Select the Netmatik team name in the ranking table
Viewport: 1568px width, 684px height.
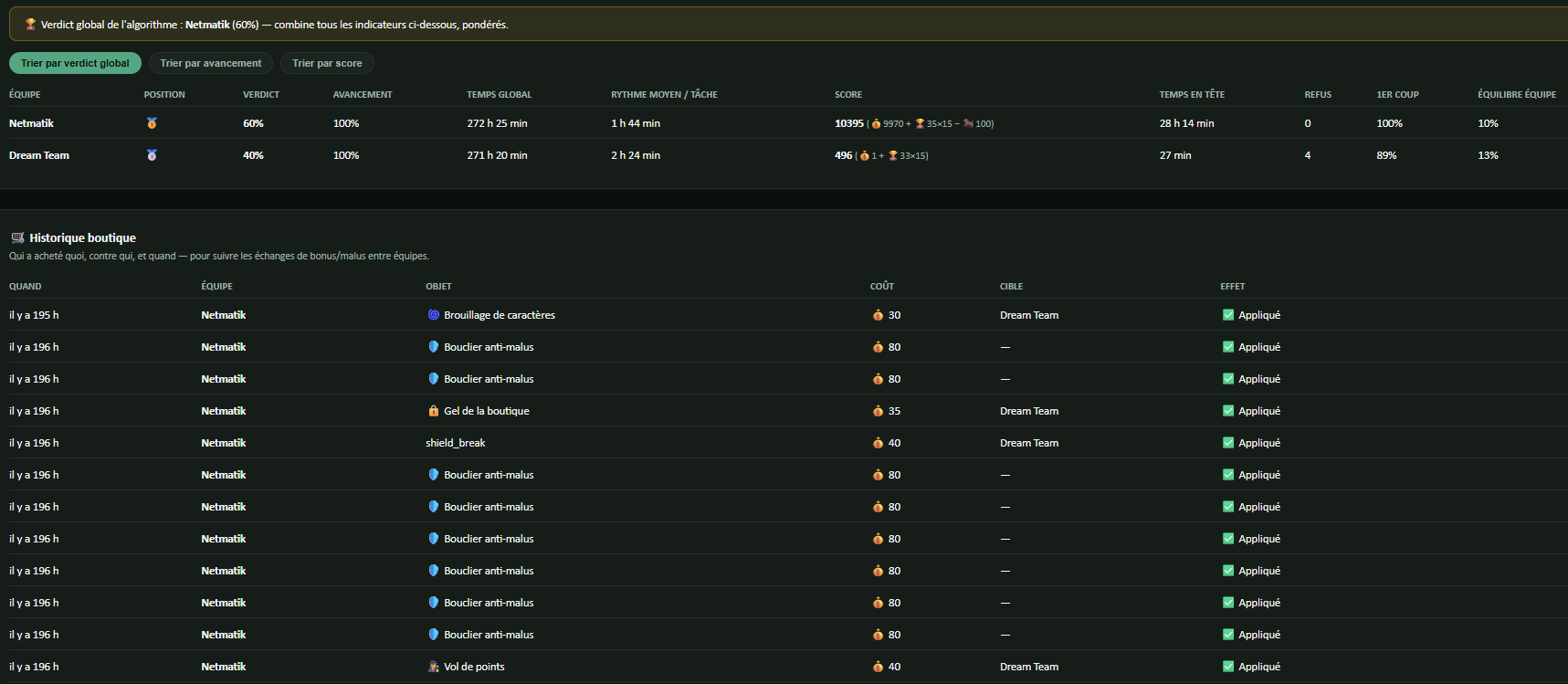[31, 123]
